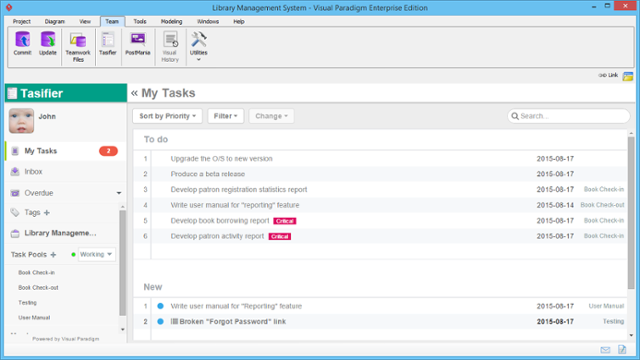The height and width of the screenshot is (360, 640).
Task: Open Visual History from the ribbon
Action: click(170, 47)
